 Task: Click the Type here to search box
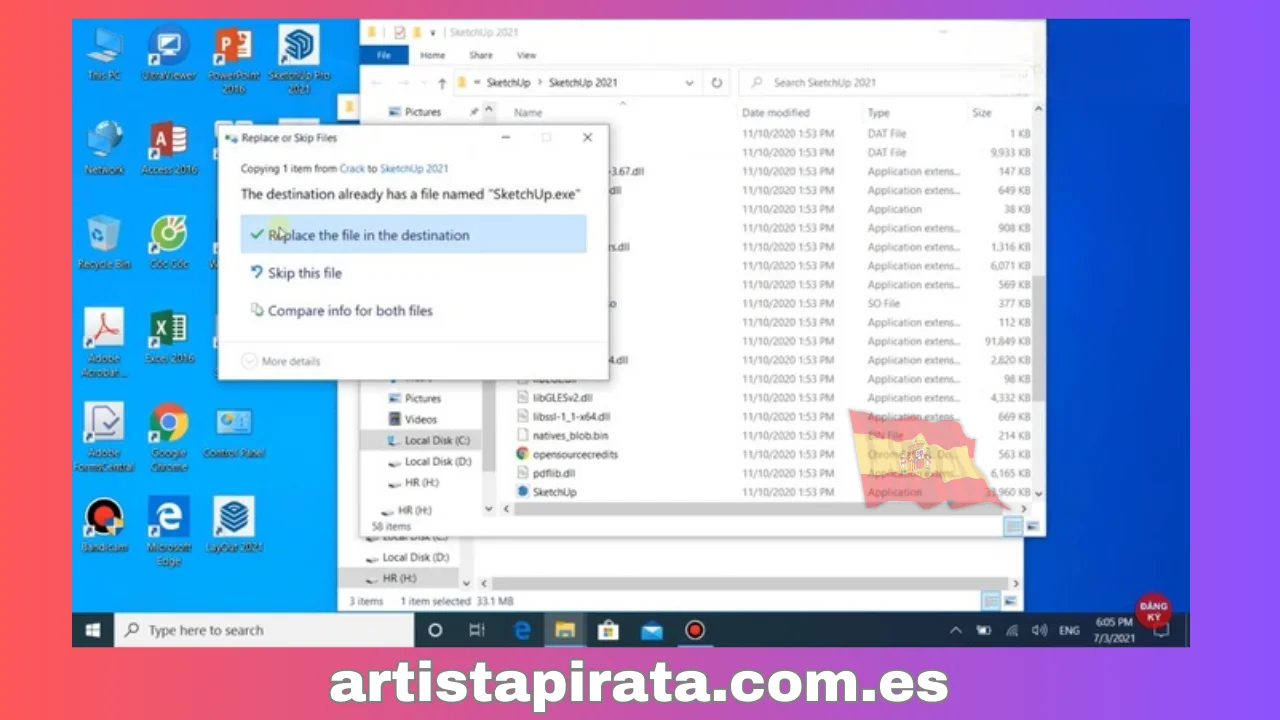point(264,630)
